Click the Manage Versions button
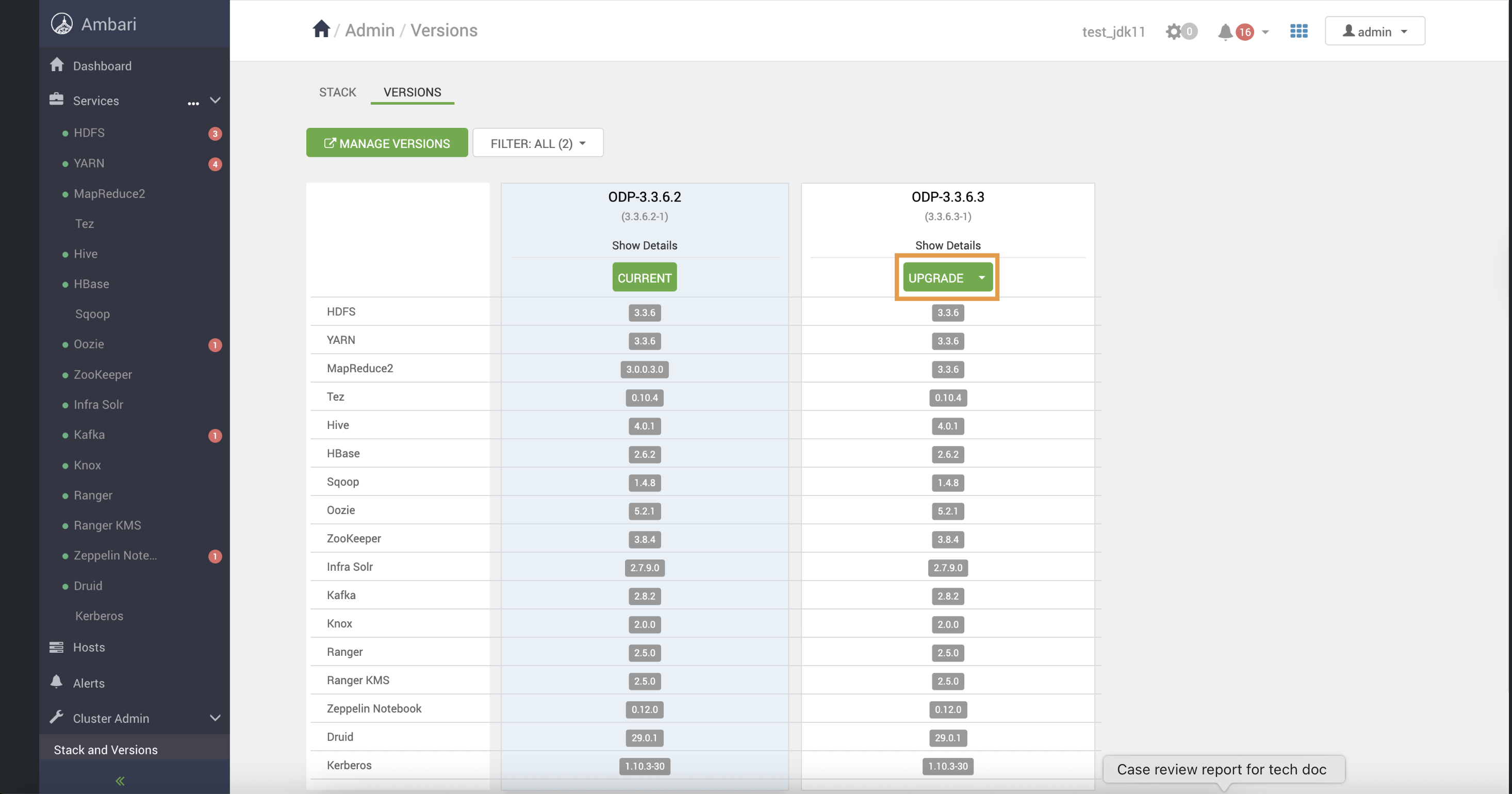 [387, 143]
